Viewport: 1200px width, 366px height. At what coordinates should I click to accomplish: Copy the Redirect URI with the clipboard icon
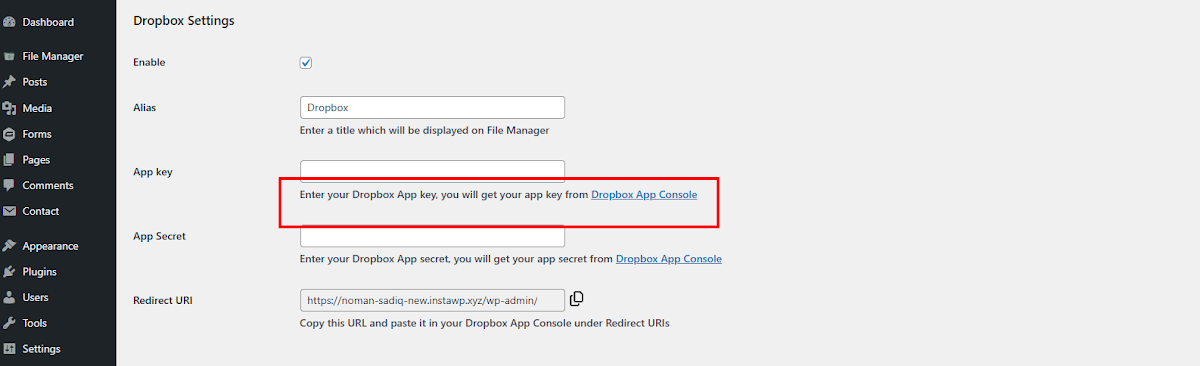(x=576, y=299)
